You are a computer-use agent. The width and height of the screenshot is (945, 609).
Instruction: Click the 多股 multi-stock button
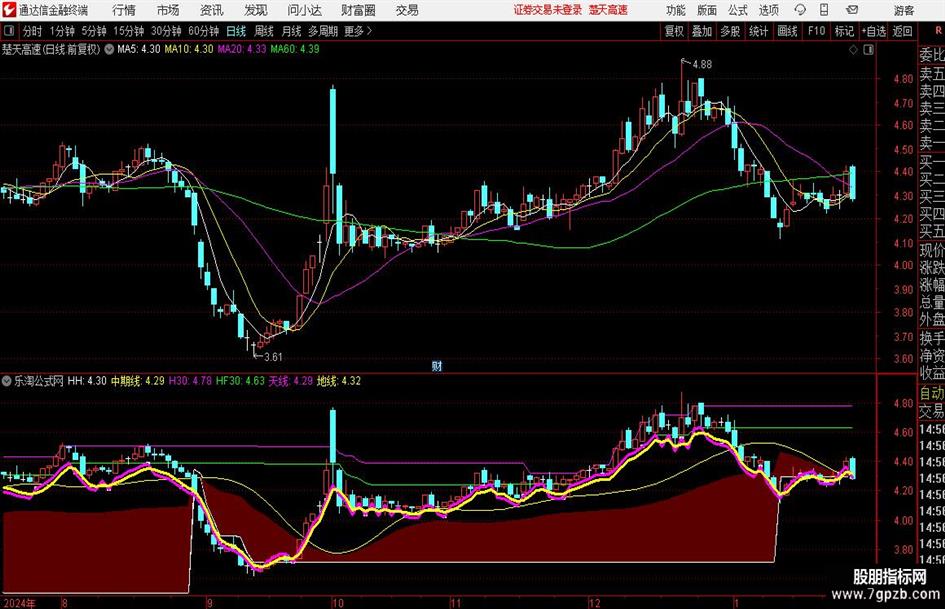coord(730,31)
